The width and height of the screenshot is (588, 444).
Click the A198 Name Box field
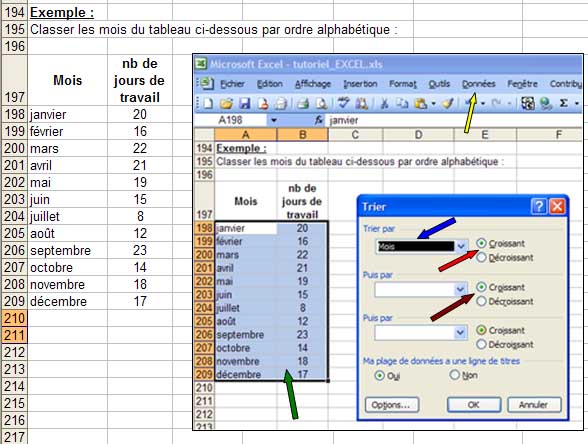click(x=231, y=120)
